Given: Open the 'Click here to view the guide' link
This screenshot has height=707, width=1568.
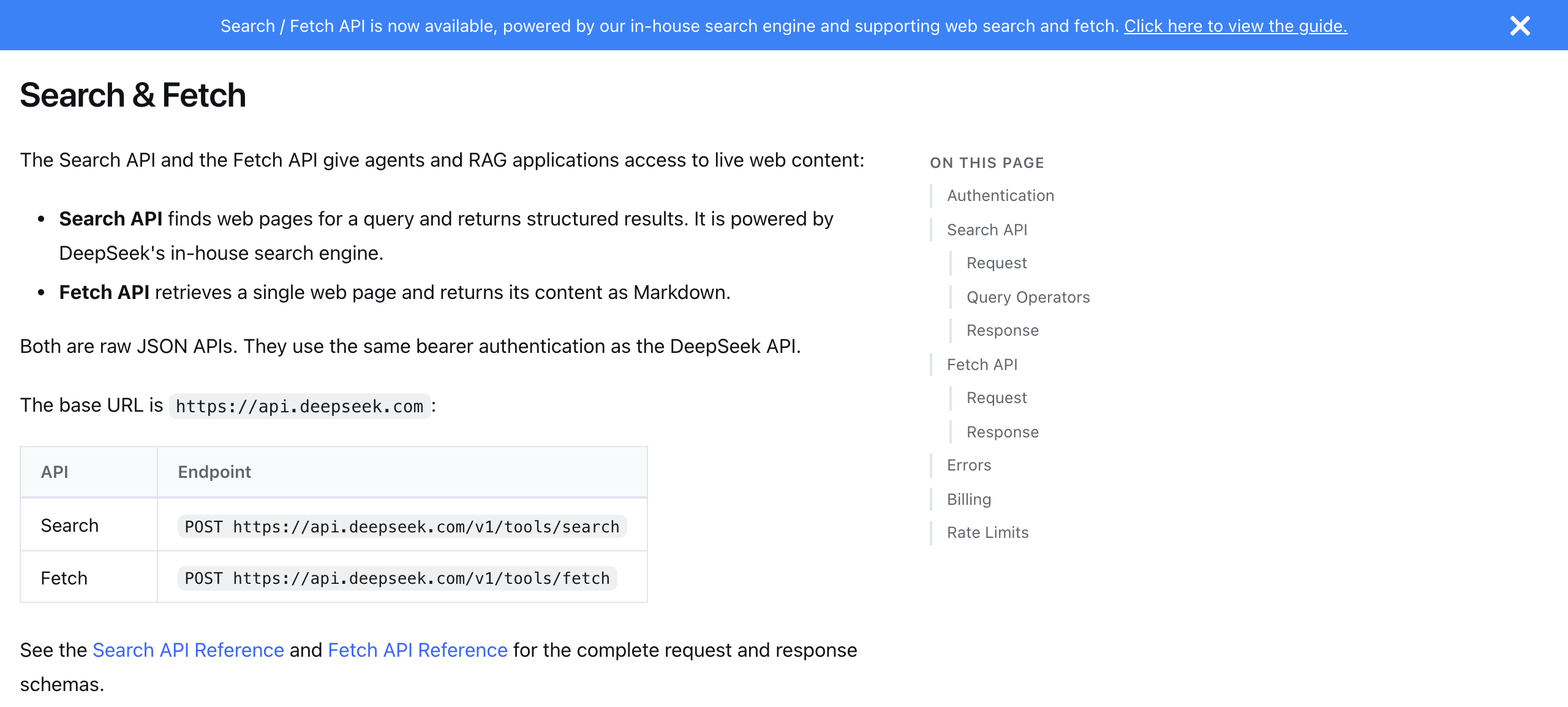Looking at the screenshot, I should click(x=1235, y=26).
